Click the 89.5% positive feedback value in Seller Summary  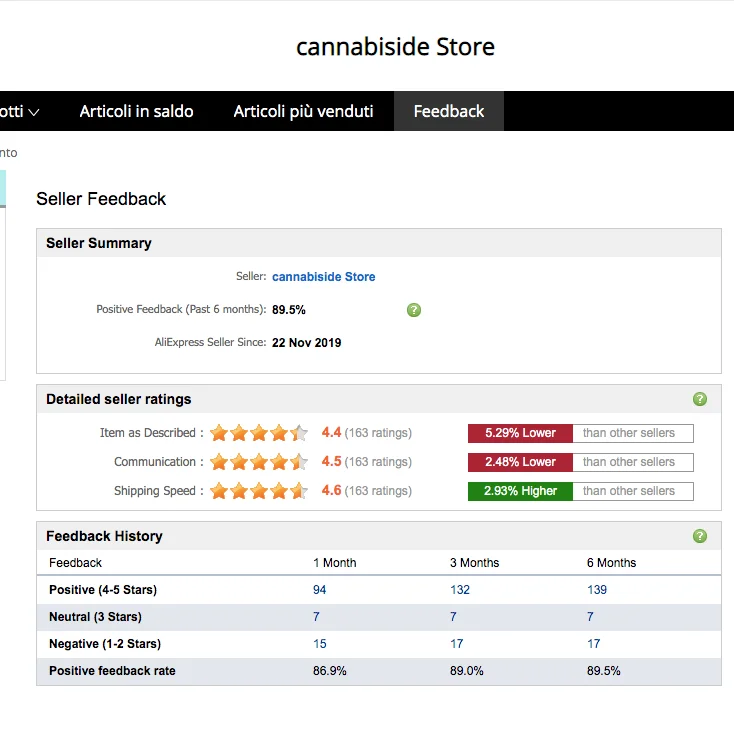coord(289,310)
